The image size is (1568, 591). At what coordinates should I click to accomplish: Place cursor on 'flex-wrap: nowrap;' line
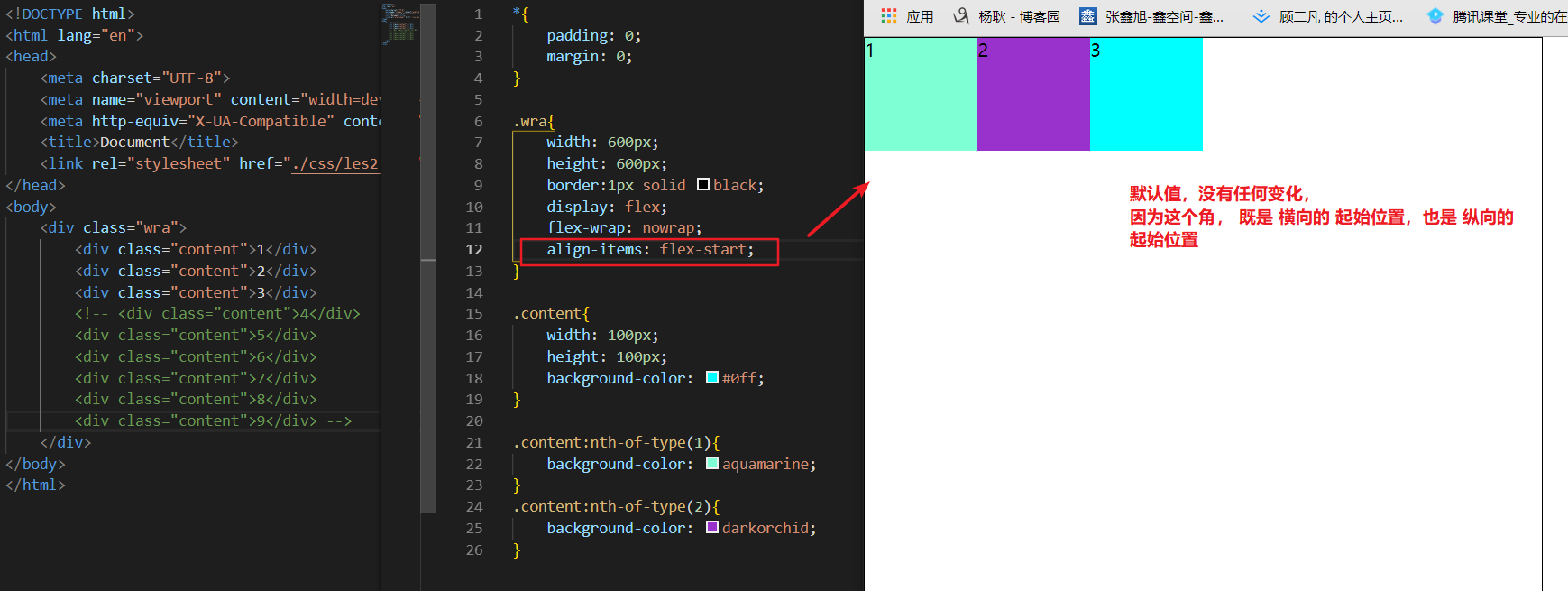[624, 227]
